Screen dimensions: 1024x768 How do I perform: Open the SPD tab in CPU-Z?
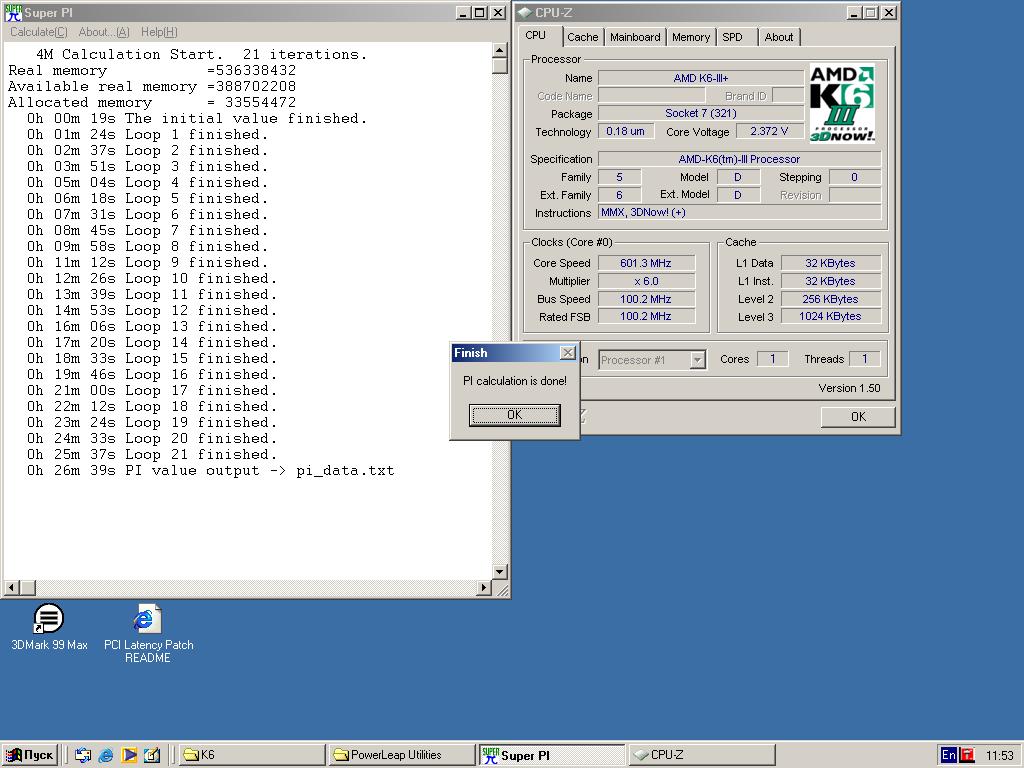[732, 37]
